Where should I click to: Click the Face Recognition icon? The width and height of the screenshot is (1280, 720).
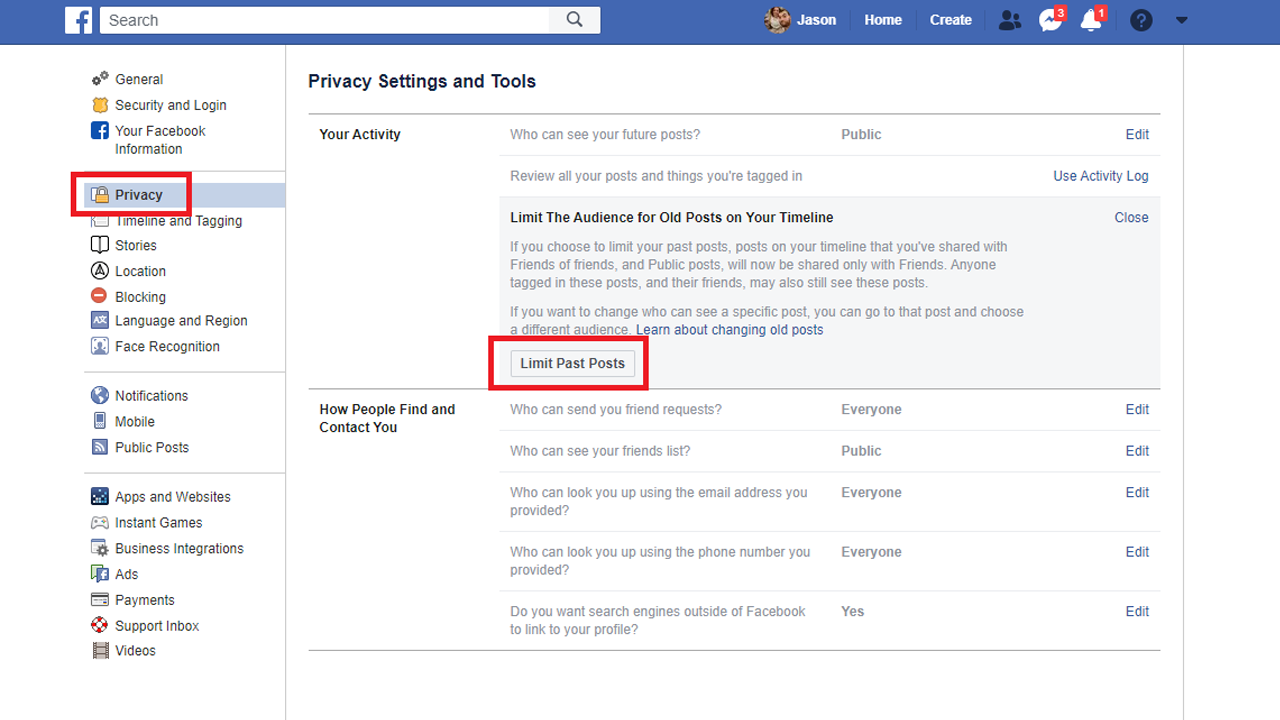(x=100, y=347)
